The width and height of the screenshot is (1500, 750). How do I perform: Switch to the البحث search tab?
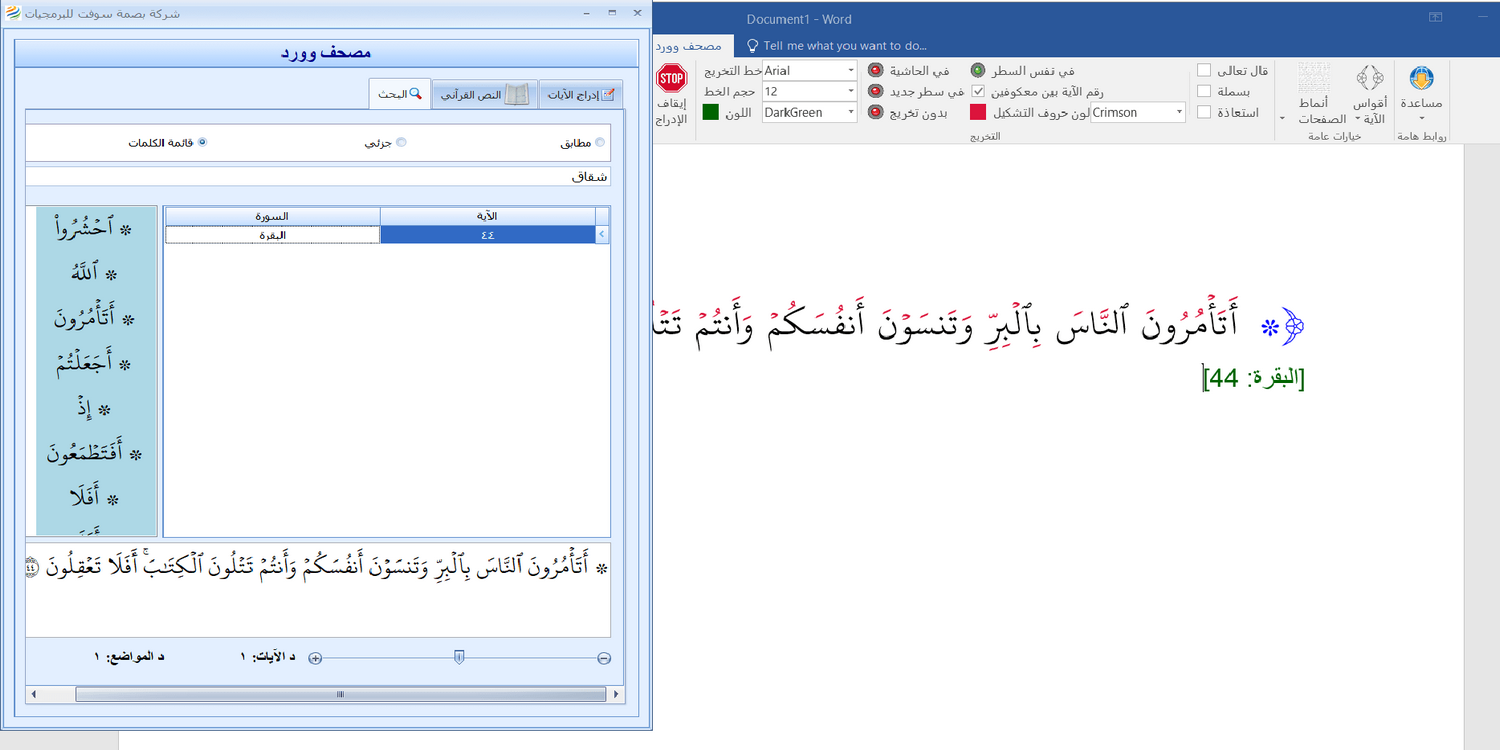coord(399,94)
